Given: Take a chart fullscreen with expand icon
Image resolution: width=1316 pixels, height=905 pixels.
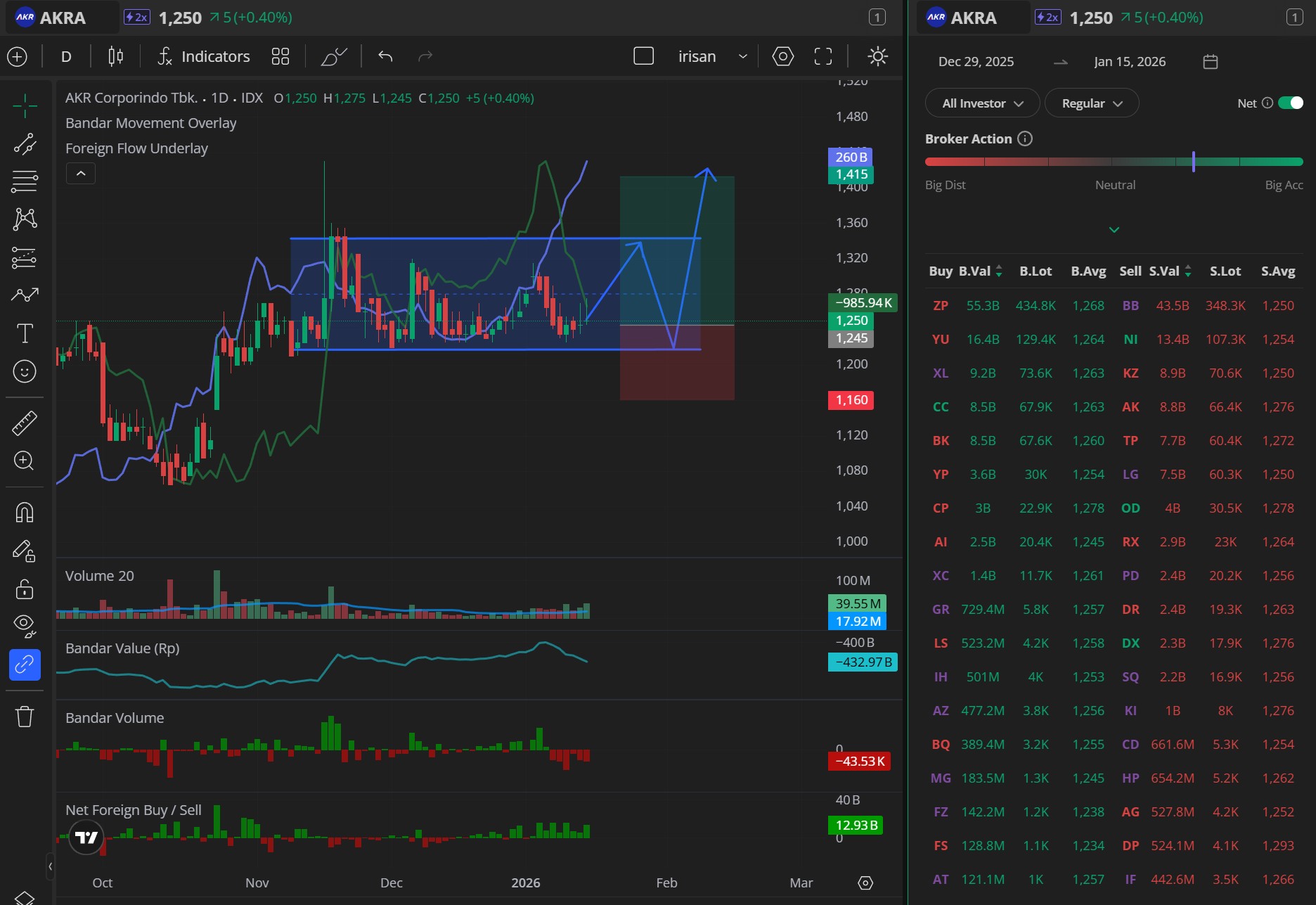Looking at the screenshot, I should [x=822, y=56].
